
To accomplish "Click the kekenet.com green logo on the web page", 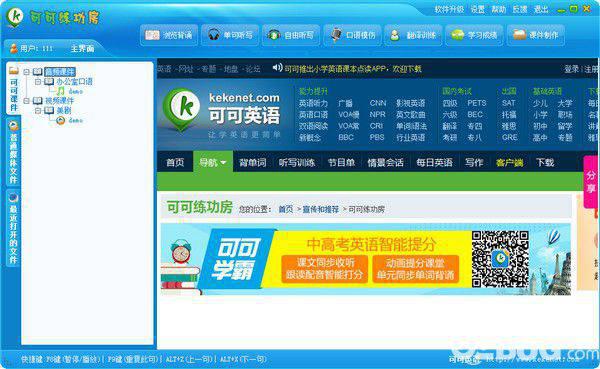I will [x=181, y=109].
